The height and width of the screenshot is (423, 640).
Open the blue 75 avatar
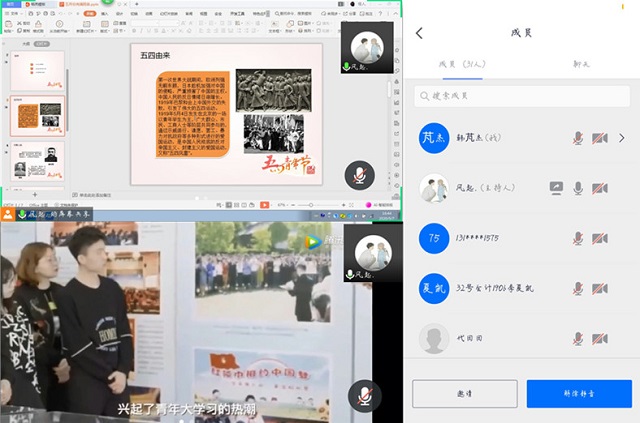(x=434, y=238)
